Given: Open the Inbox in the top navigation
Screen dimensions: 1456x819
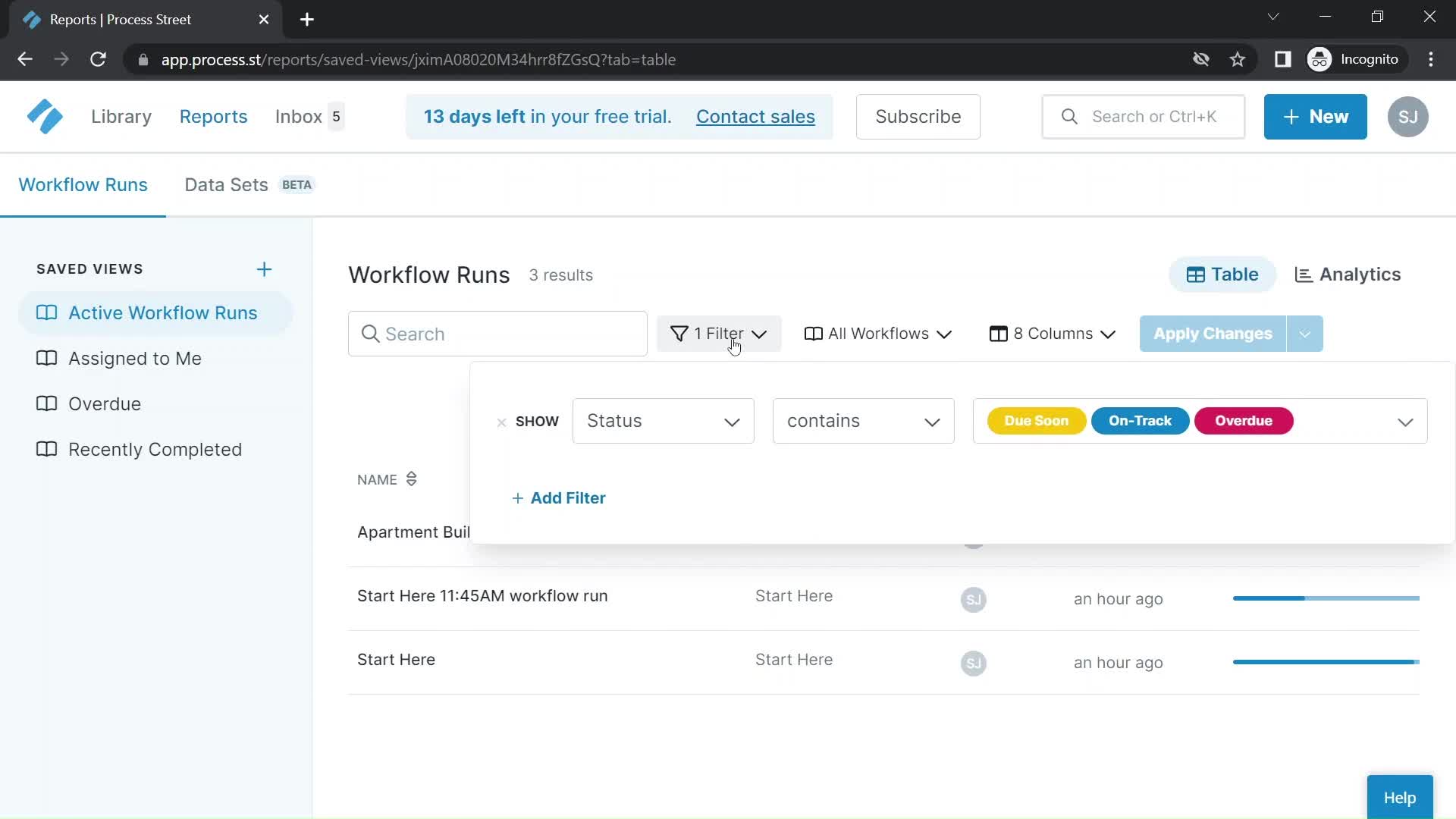Looking at the screenshot, I should click(x=309, y=117).
